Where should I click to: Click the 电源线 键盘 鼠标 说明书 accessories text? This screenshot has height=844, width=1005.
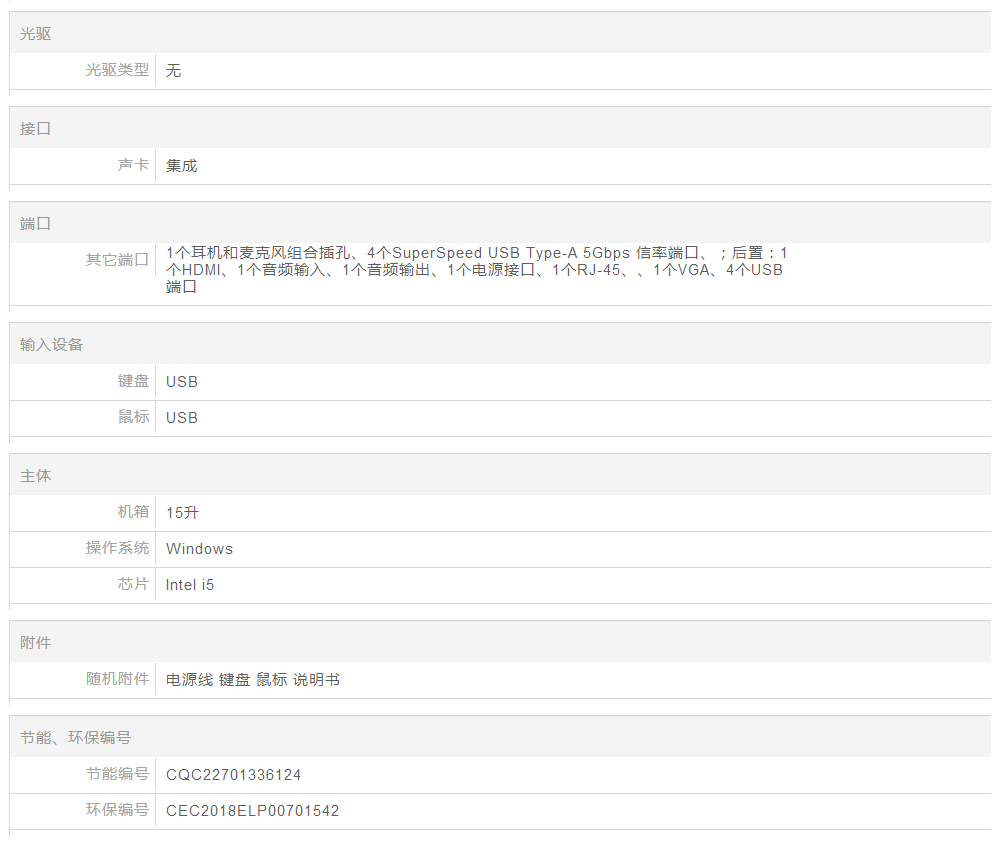[x=253, y=680]
